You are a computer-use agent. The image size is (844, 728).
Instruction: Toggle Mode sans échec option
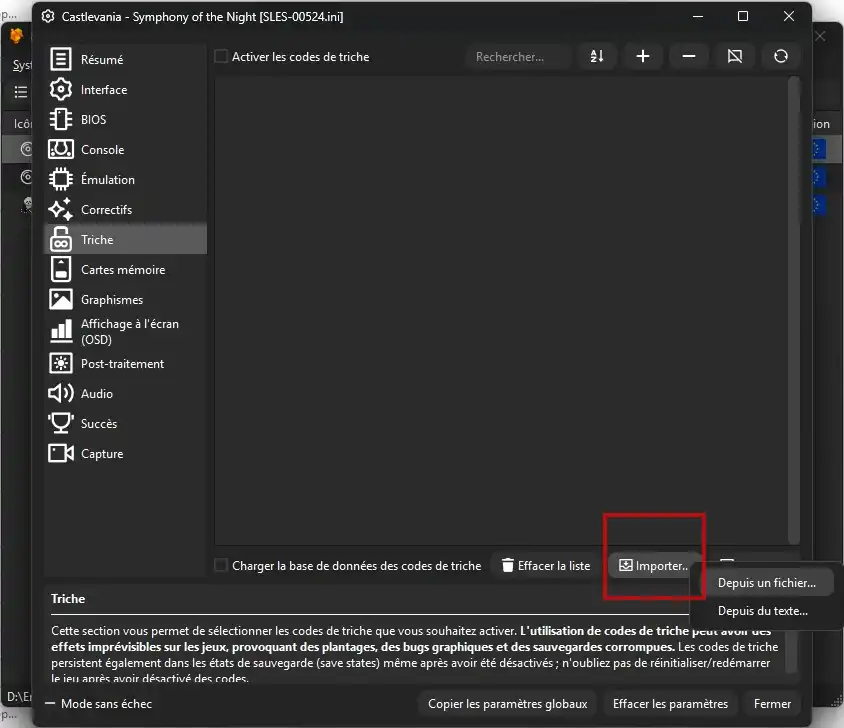click(x=99, y=704)
